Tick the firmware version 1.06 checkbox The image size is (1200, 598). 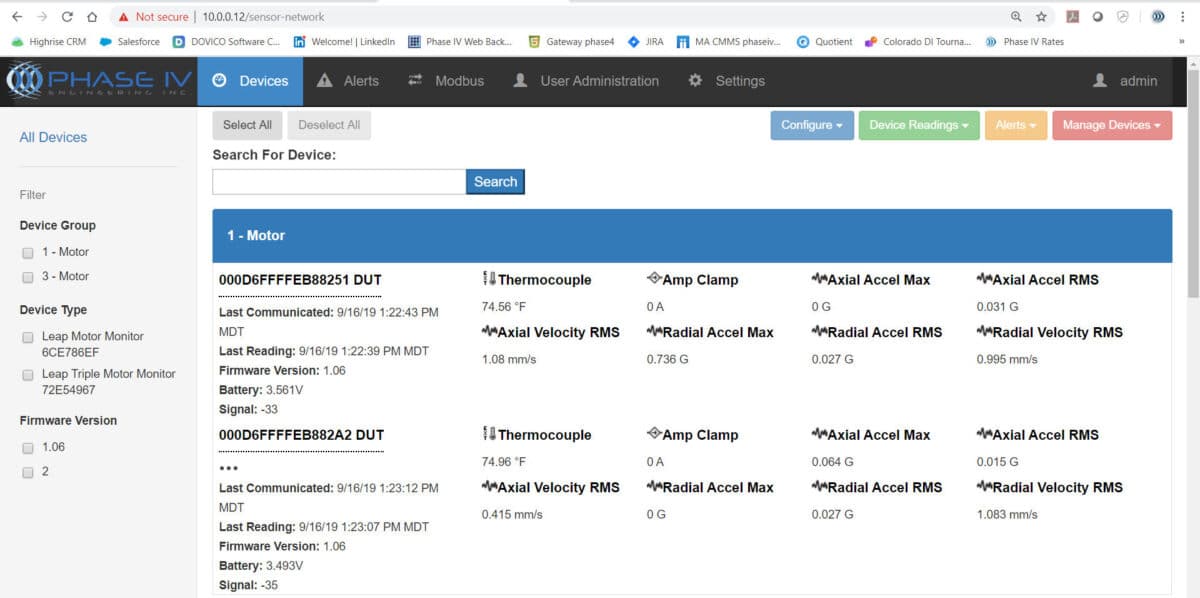pyautogui.click(x=28, y=447)
